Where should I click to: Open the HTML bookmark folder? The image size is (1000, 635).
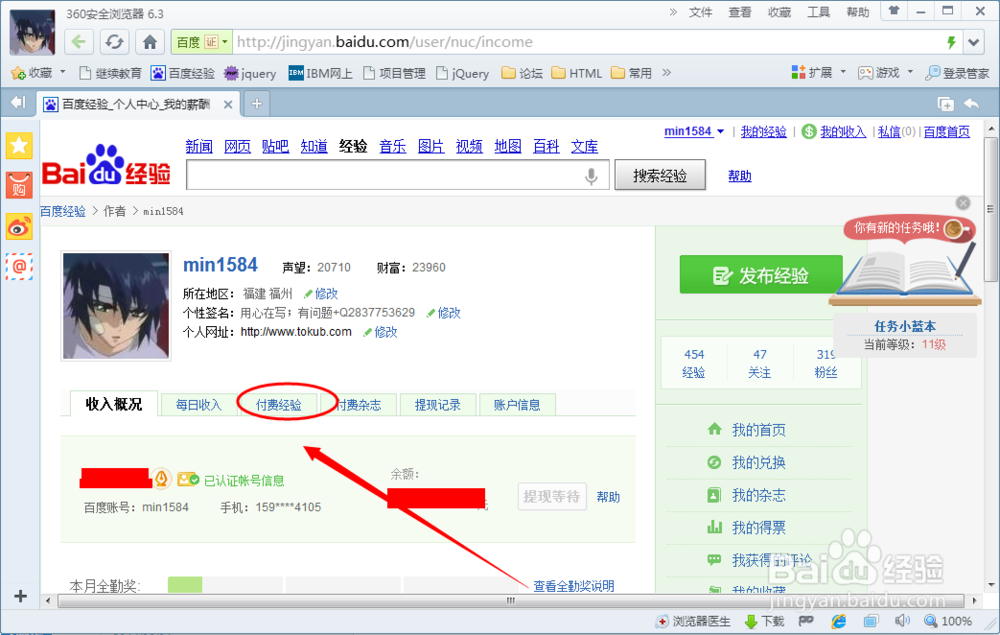(x=577, y=73)
